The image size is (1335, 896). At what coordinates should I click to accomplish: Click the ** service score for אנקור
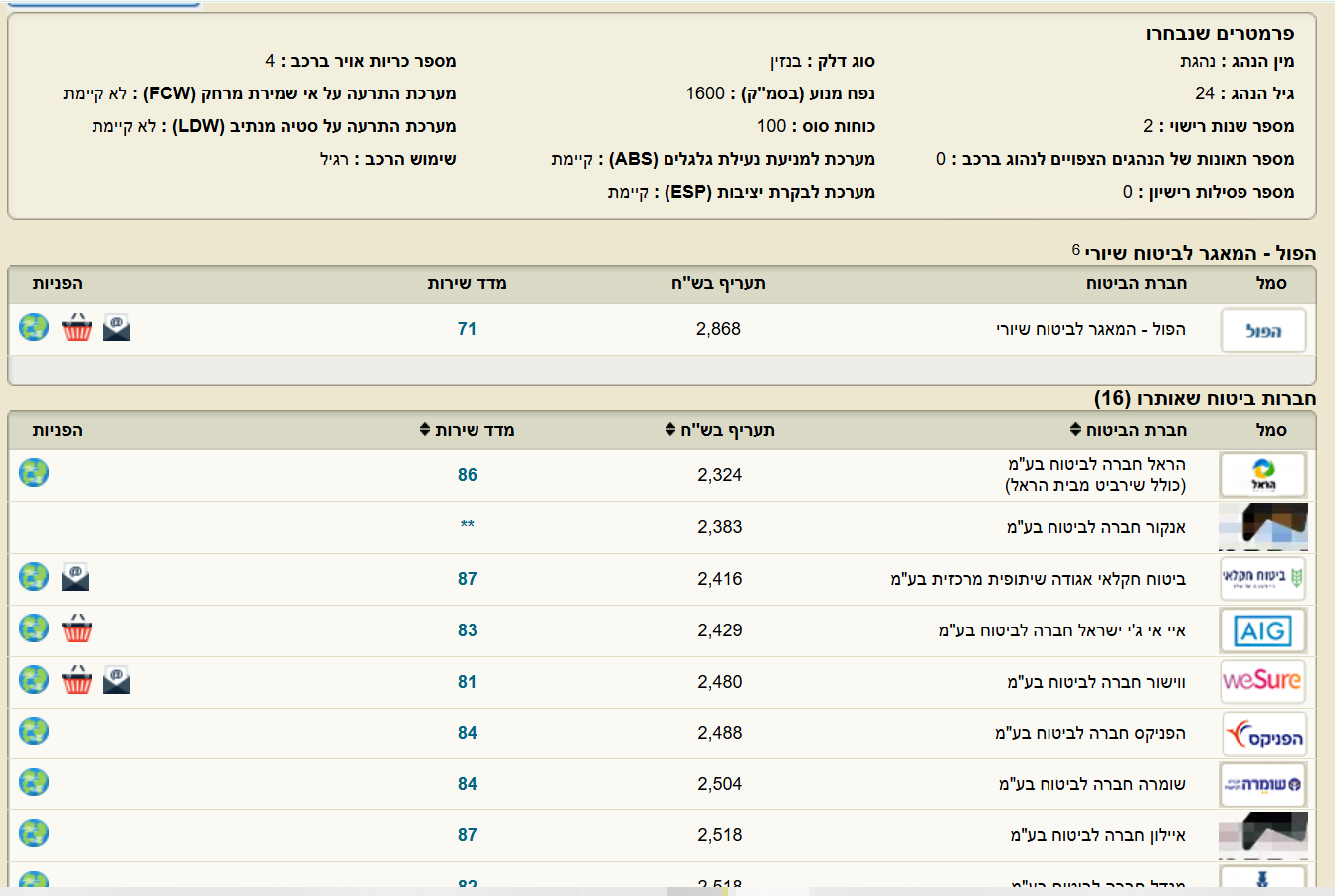[x=468, y=526]
